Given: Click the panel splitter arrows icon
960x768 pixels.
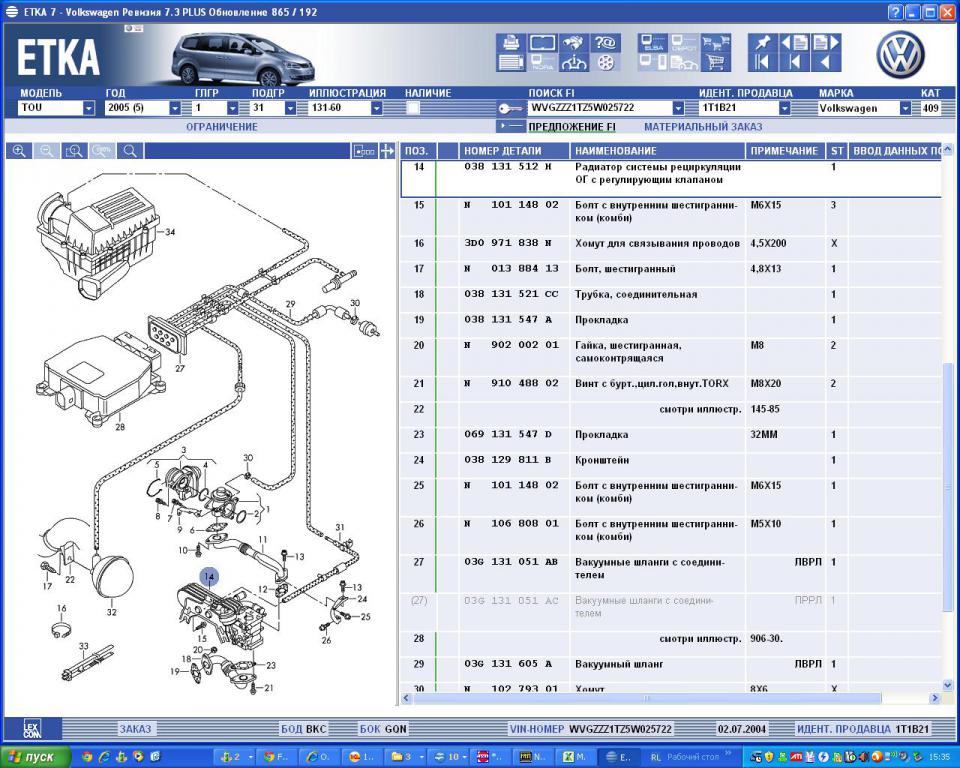Looking at the screenshot, I should (387, 151).
